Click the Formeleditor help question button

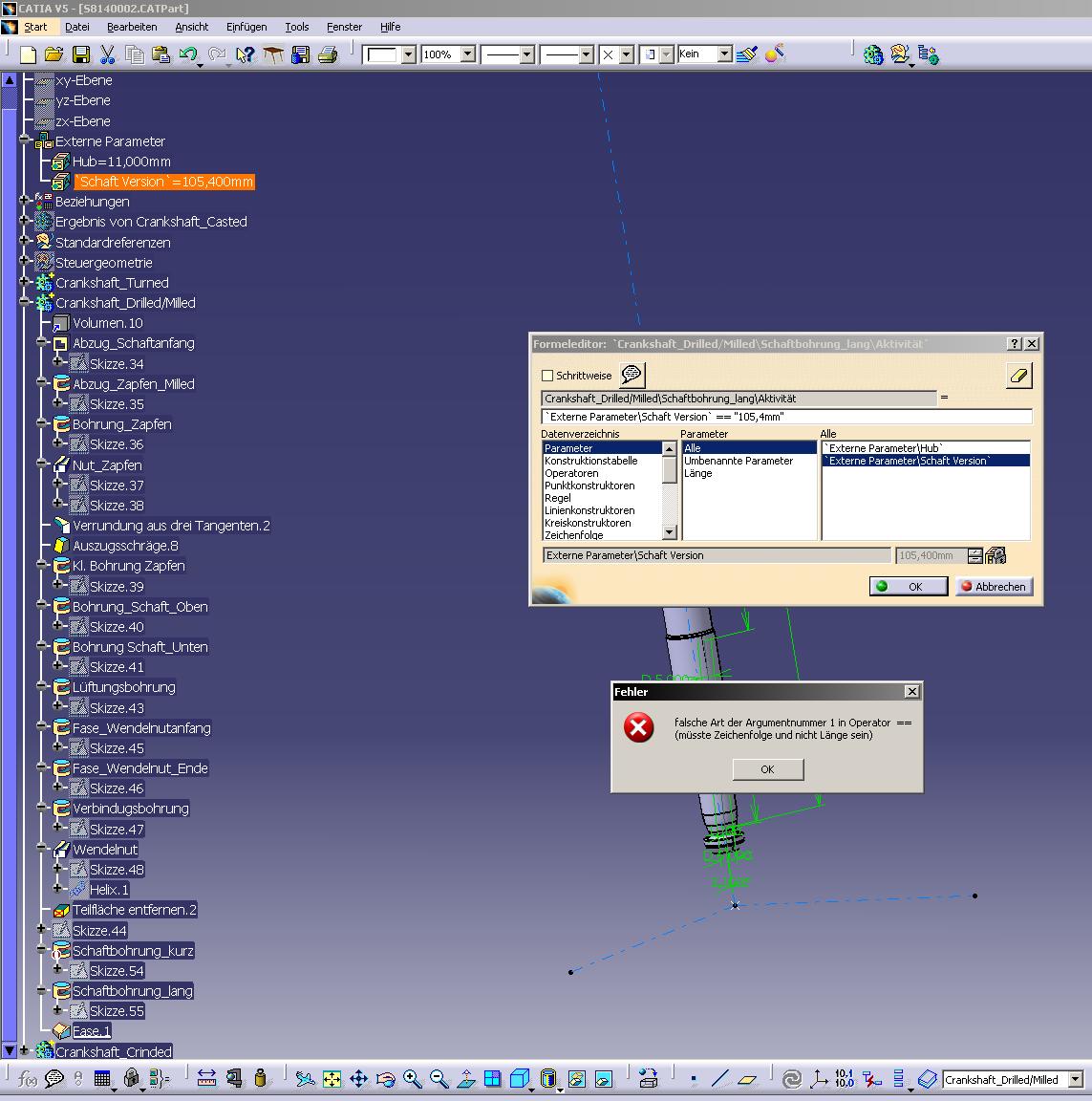coord(1014,343)
